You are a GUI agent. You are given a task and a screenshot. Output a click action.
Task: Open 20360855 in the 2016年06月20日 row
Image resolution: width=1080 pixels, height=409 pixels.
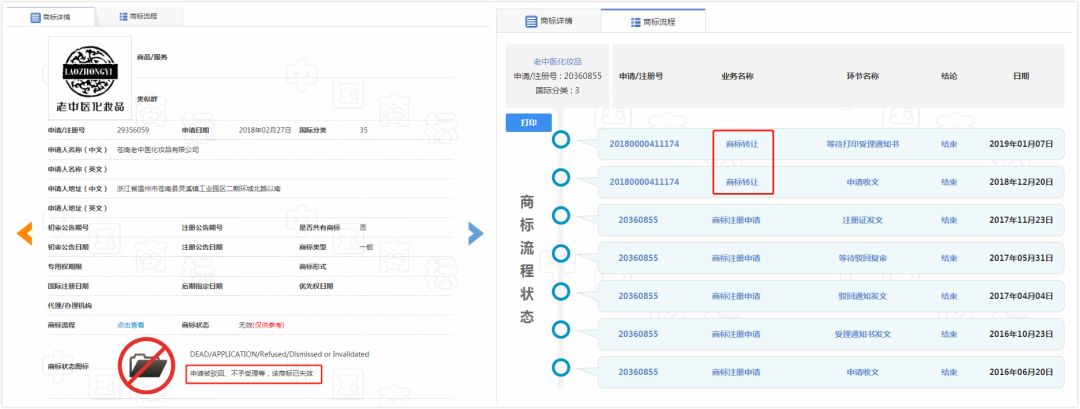pos(638,372)
